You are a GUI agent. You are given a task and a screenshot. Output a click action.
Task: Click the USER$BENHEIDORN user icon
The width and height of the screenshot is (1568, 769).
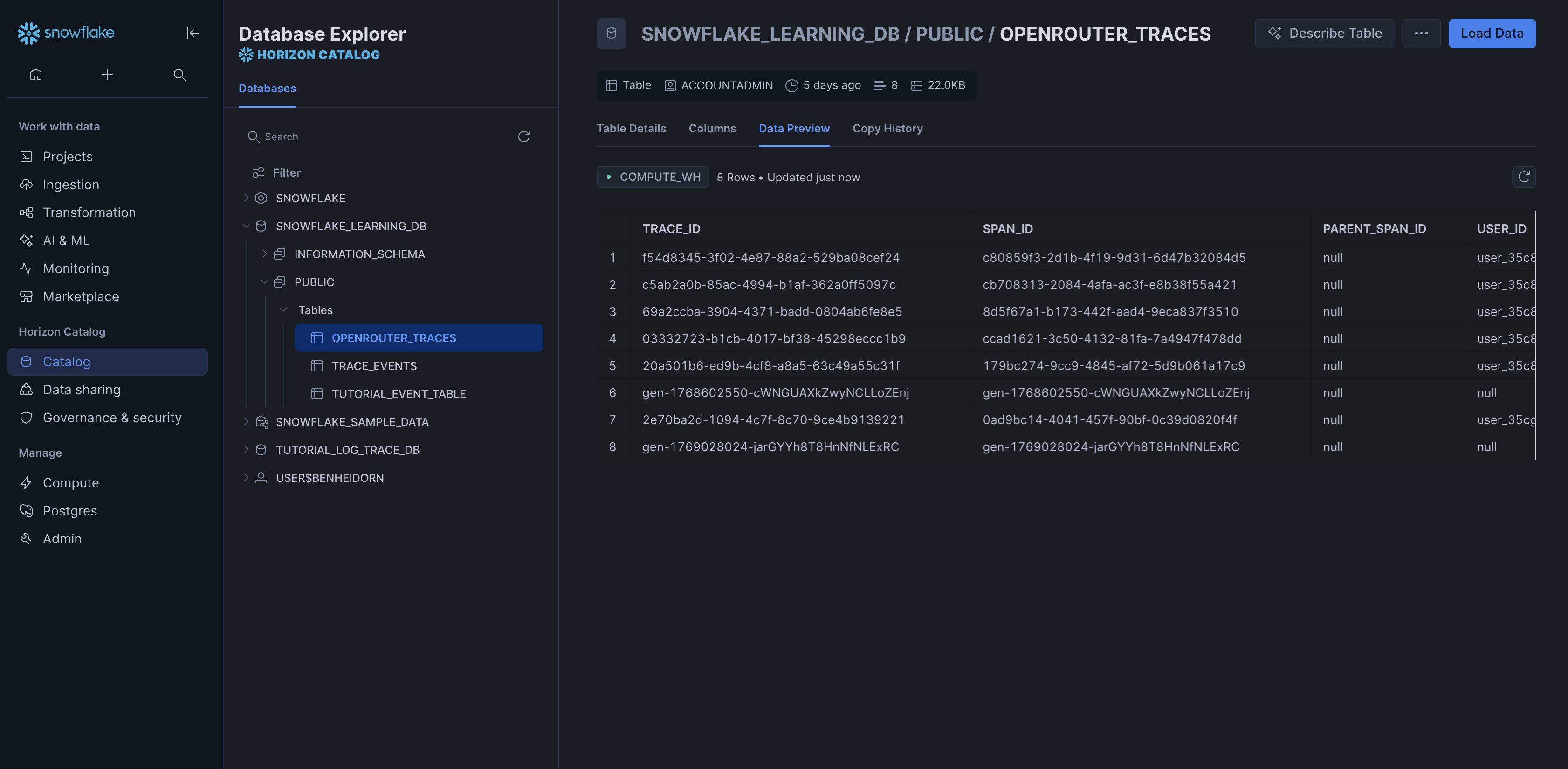pyautogui.click(x=261, y=478)
